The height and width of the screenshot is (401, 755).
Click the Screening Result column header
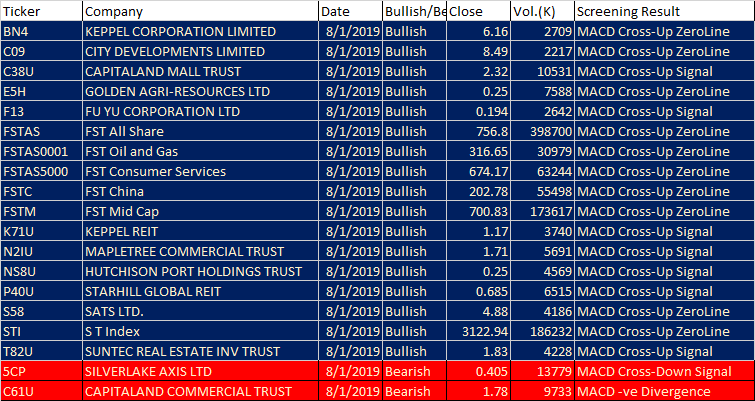pyautogui.click(x=664, y=11)
